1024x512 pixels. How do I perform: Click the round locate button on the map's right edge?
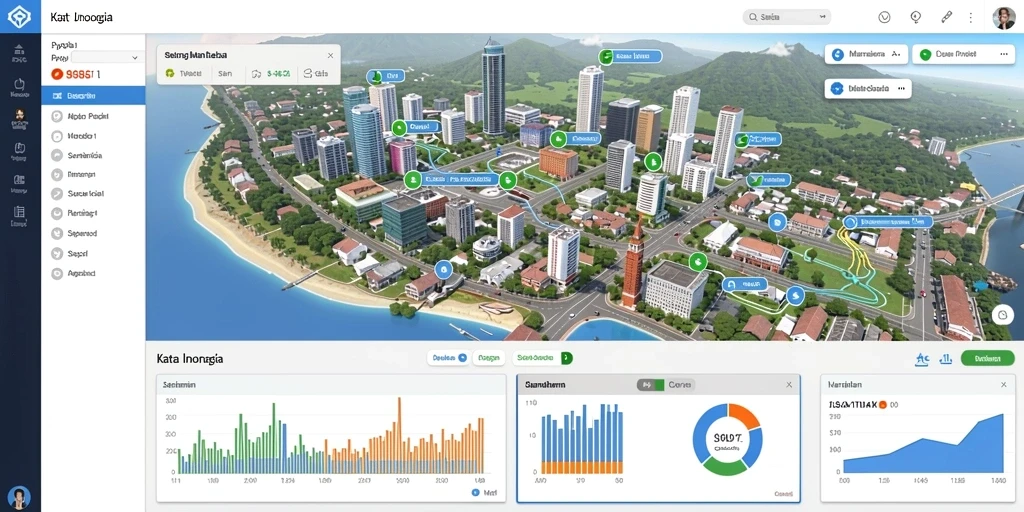[x=1002, y=315]
